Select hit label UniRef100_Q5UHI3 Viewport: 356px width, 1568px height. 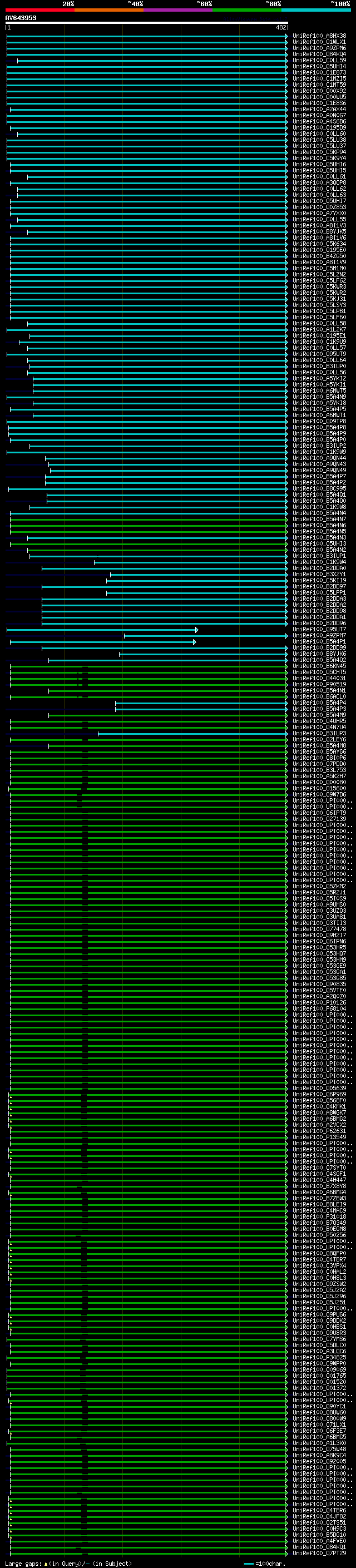coord(319,543)
